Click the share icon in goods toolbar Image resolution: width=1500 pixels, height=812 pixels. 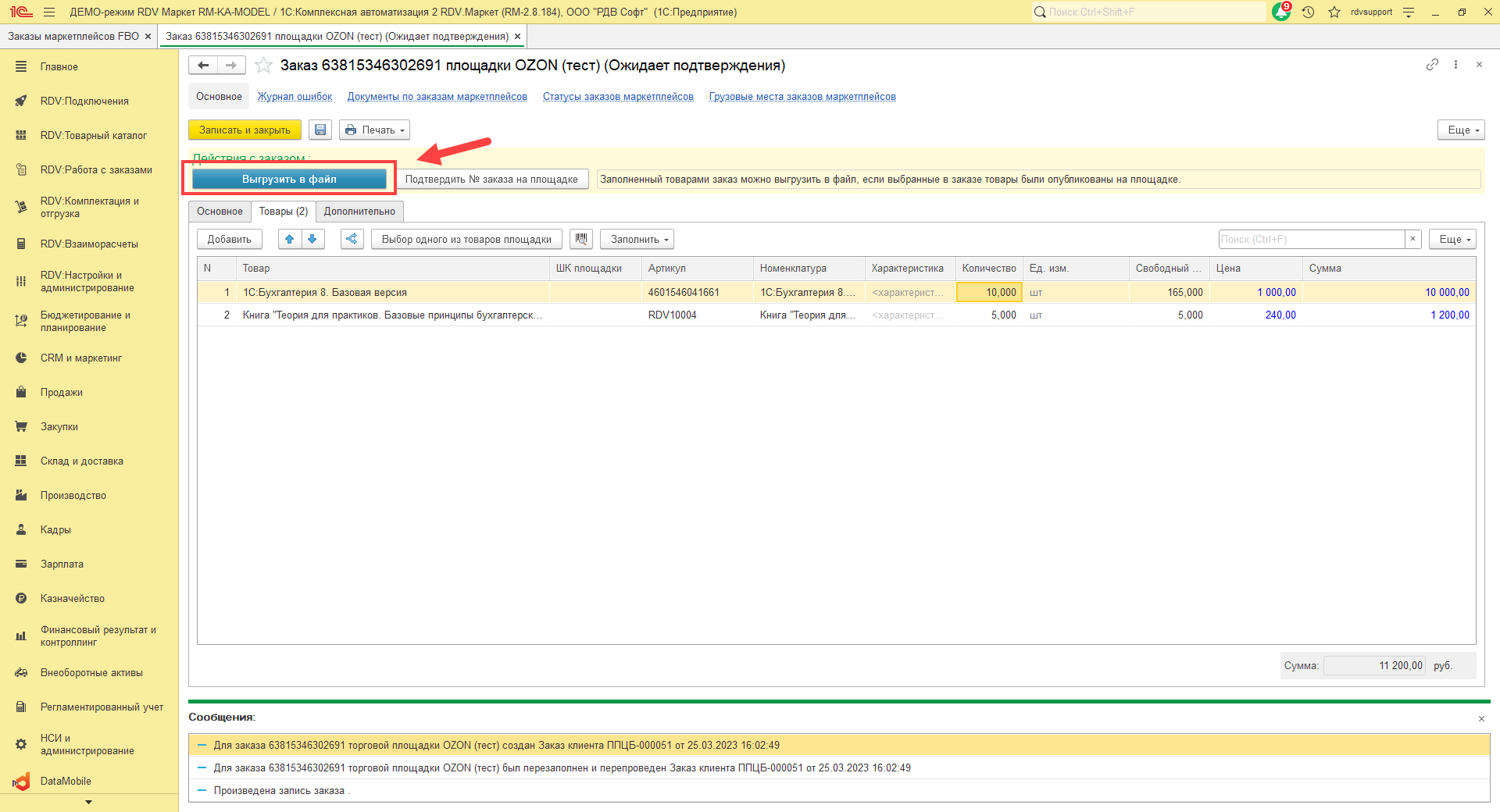[x=352, y=240]
